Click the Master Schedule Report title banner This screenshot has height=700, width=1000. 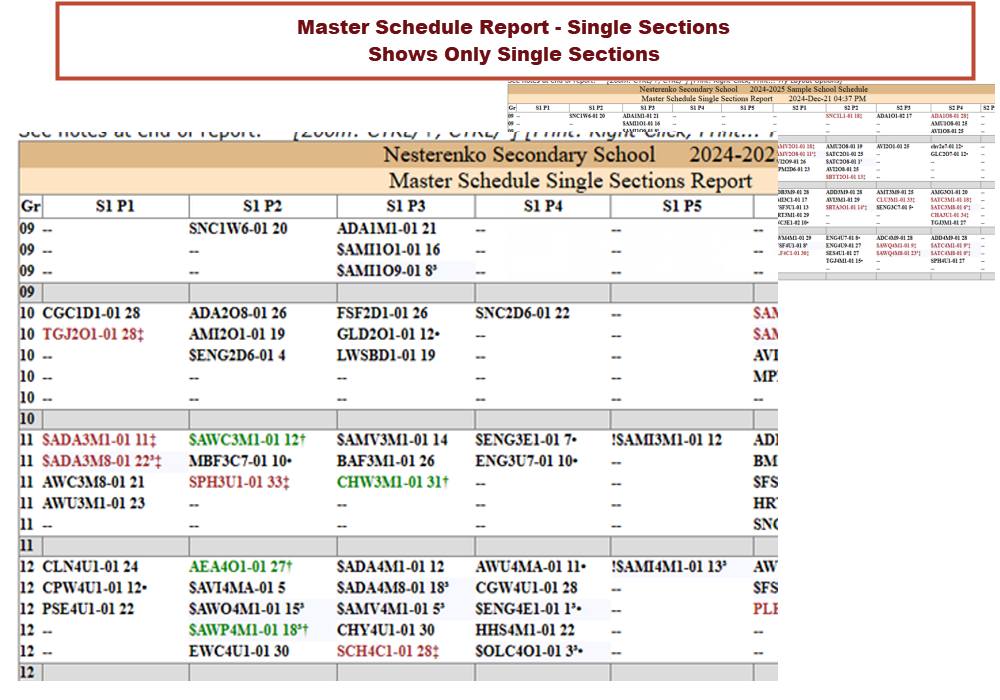click(x=514, y=41)
